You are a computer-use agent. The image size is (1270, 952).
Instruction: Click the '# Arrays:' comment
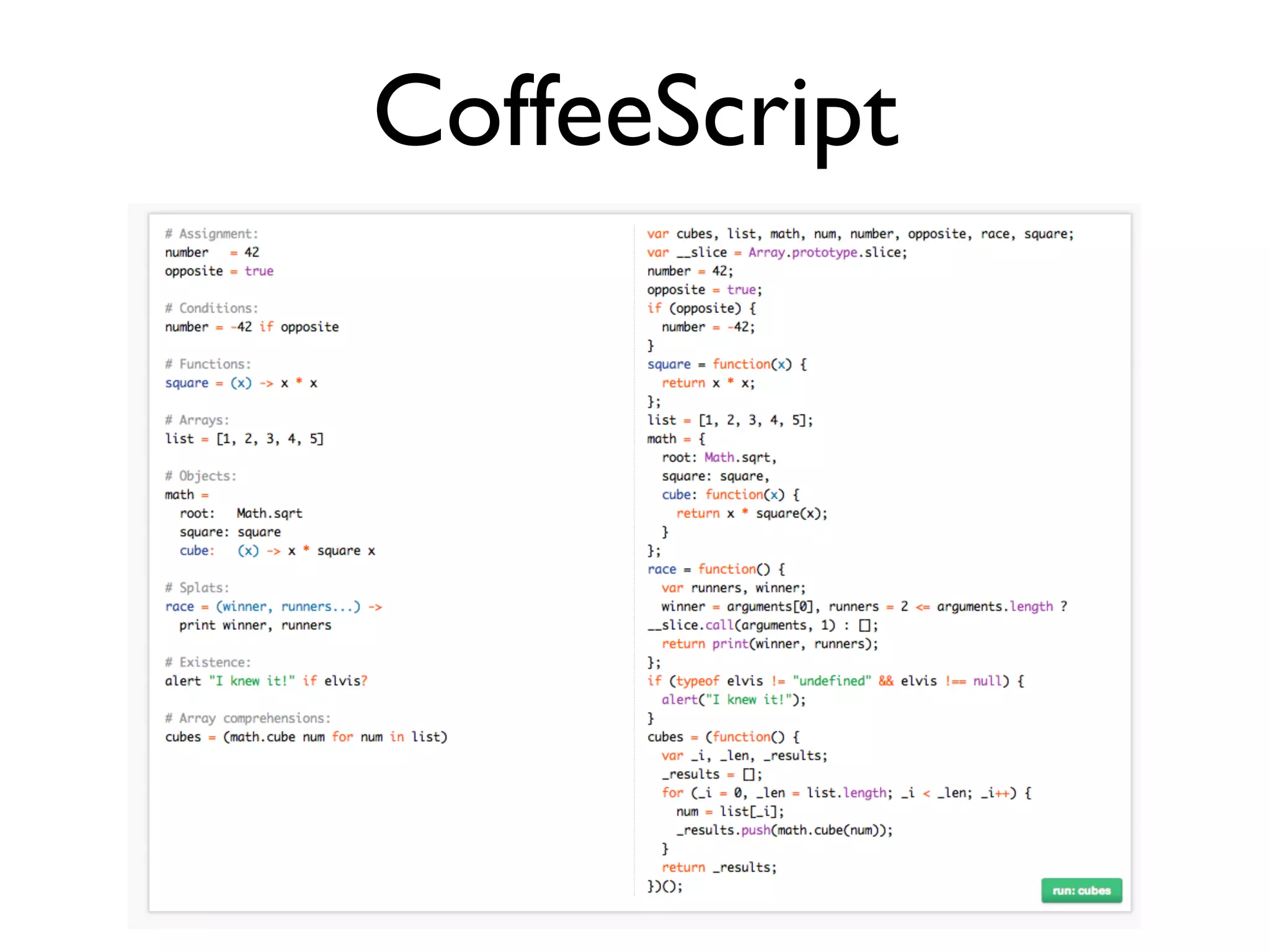197,420
